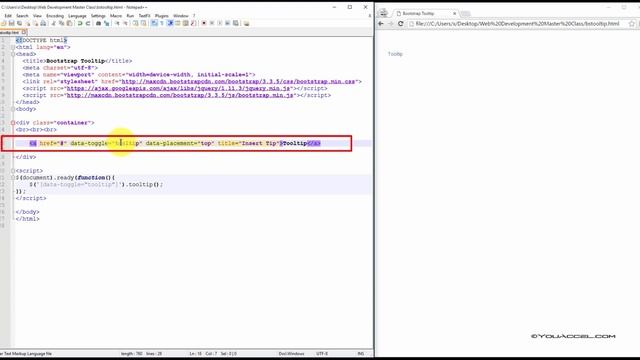Viewport: 640px width, 360px height.
Task: Click the Function list toolbar icon
Action: (x=193, y=23)
